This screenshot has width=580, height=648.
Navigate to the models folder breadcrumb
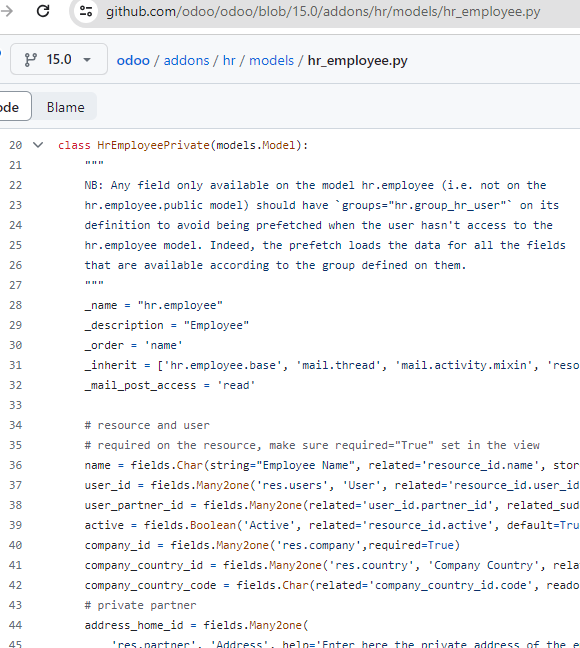point(271,60)
